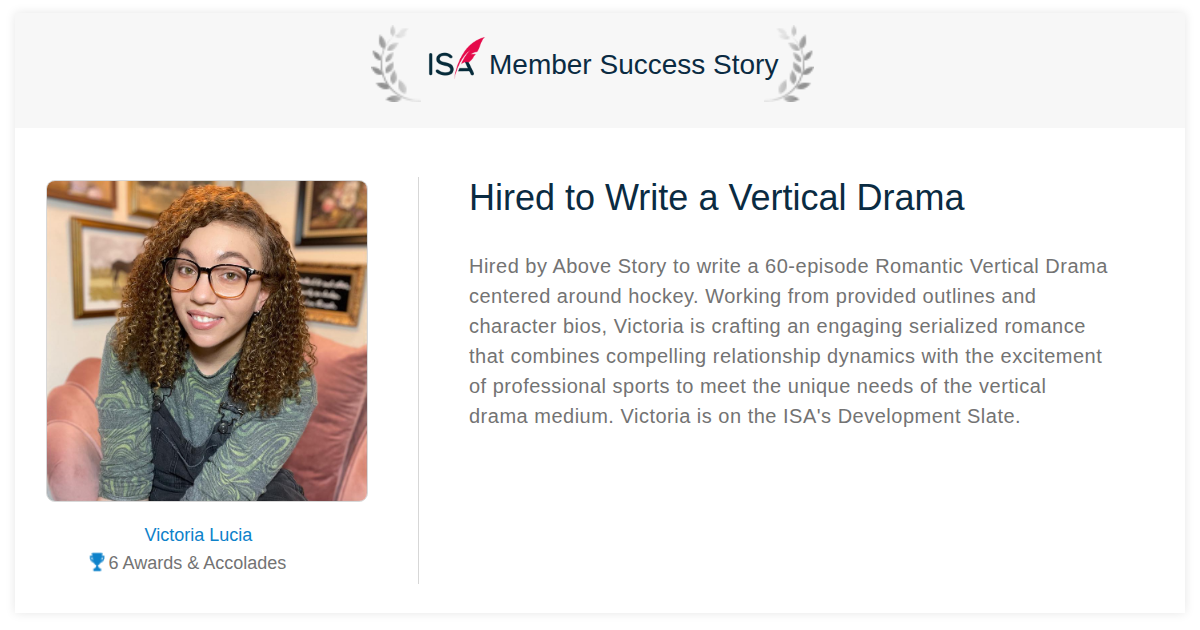Click the 6 Awards & Accolades text
The height and width of the screenshot is (630, 1200).
pyautogui.click(x=197, y=563)
